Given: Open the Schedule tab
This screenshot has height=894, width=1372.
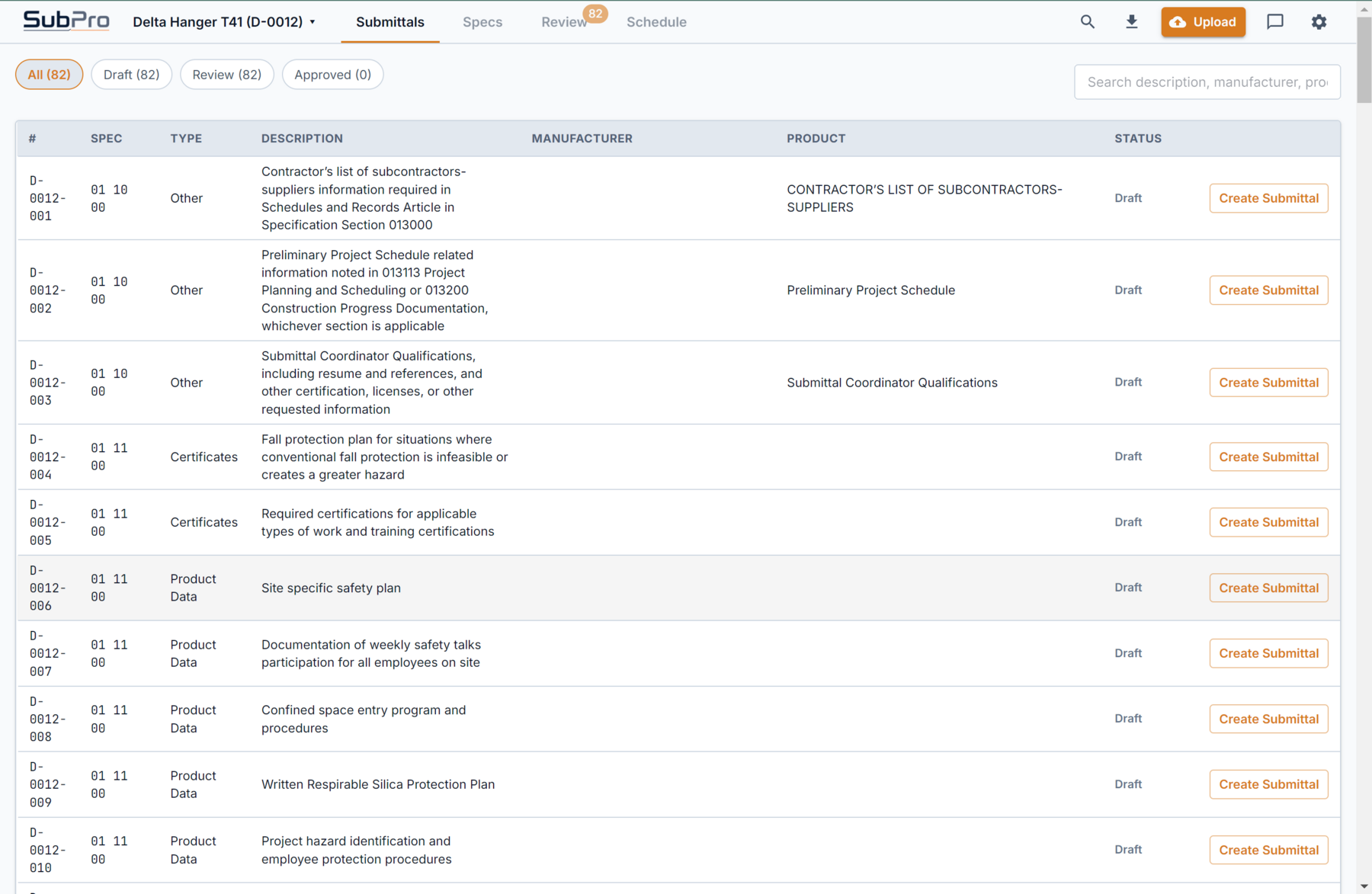Looking at the screenshot, I should [x=656, y=22].
